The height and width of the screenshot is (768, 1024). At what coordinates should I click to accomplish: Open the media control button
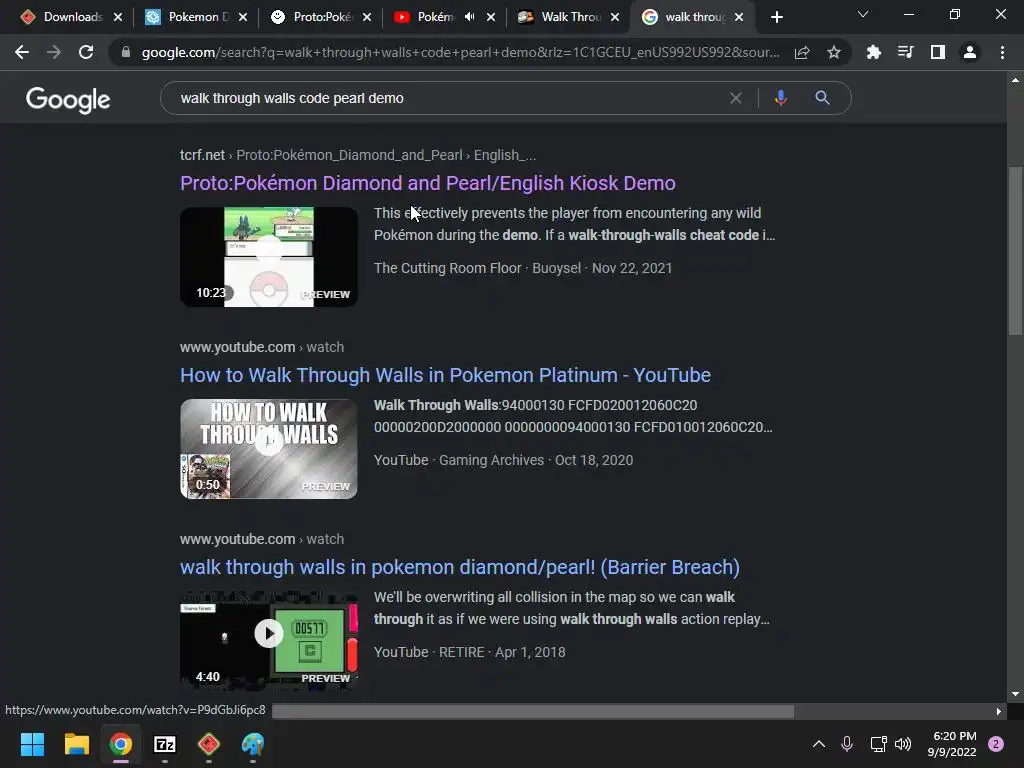click(x=906, y=52)
